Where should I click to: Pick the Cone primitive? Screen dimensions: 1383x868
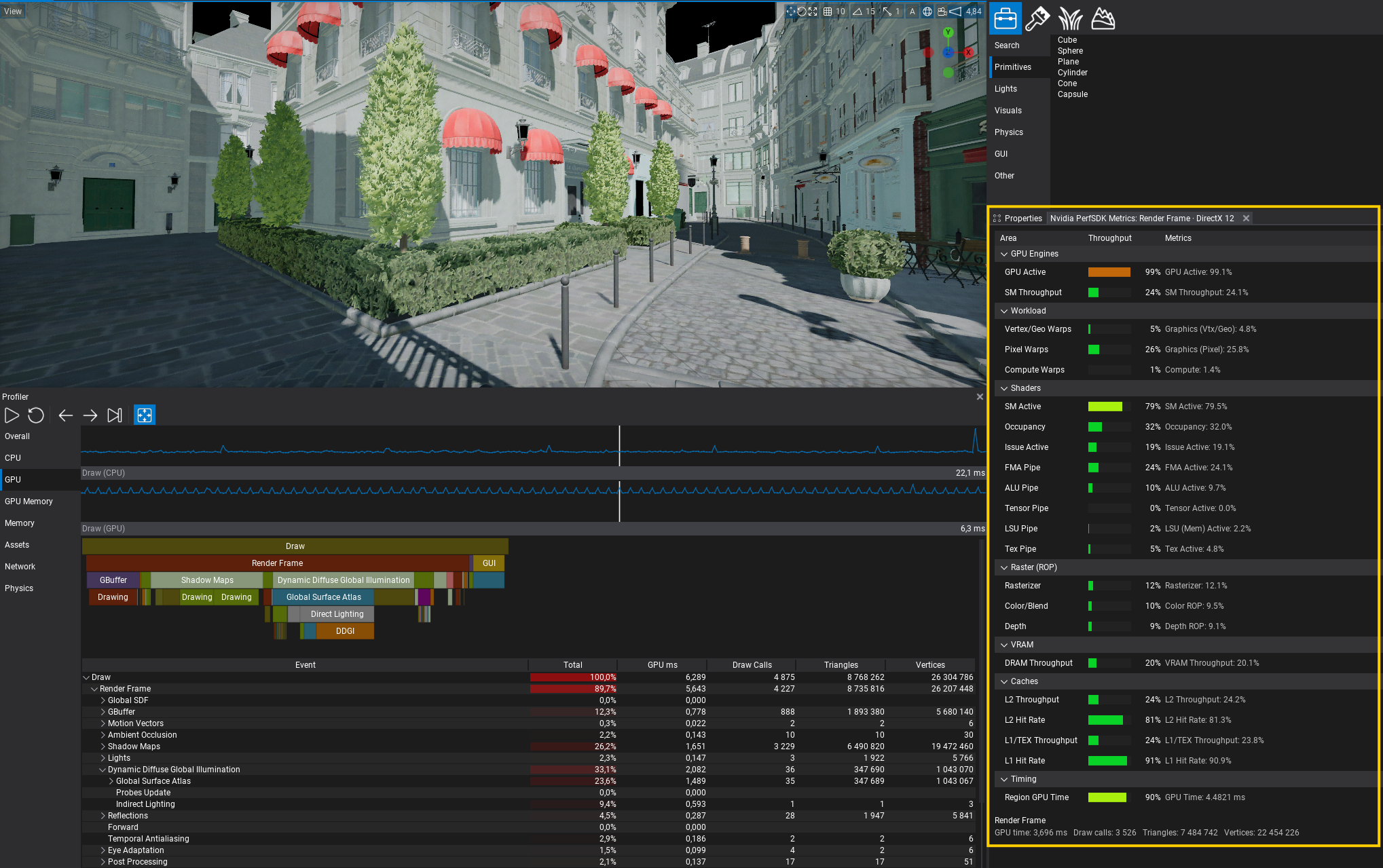[1067, 83]
